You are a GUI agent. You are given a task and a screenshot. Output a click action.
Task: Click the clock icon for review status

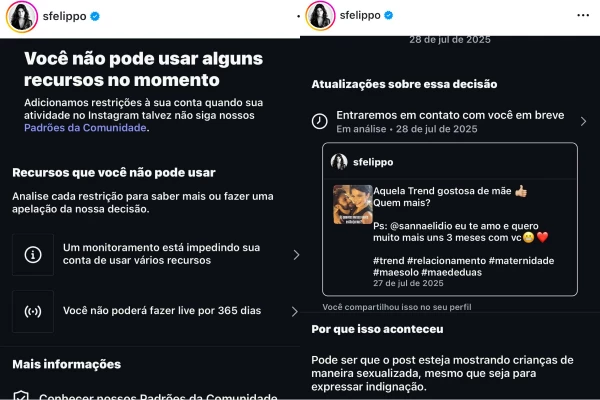pos(320,121)
